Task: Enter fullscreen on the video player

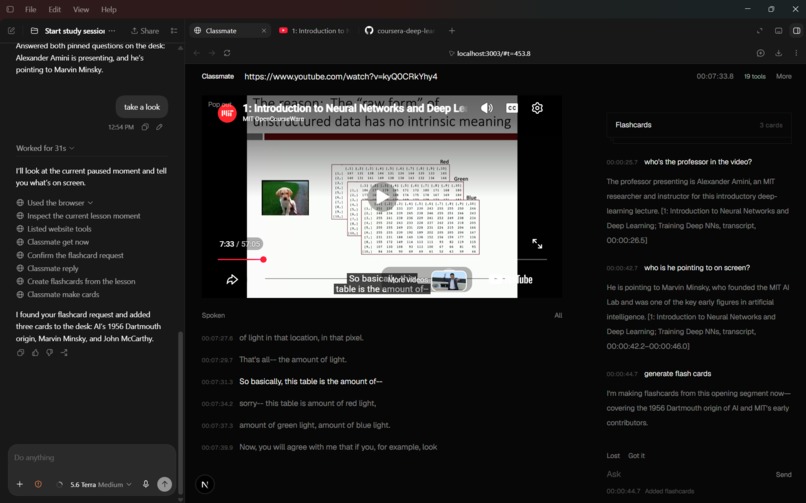Action: coord(537,244)
